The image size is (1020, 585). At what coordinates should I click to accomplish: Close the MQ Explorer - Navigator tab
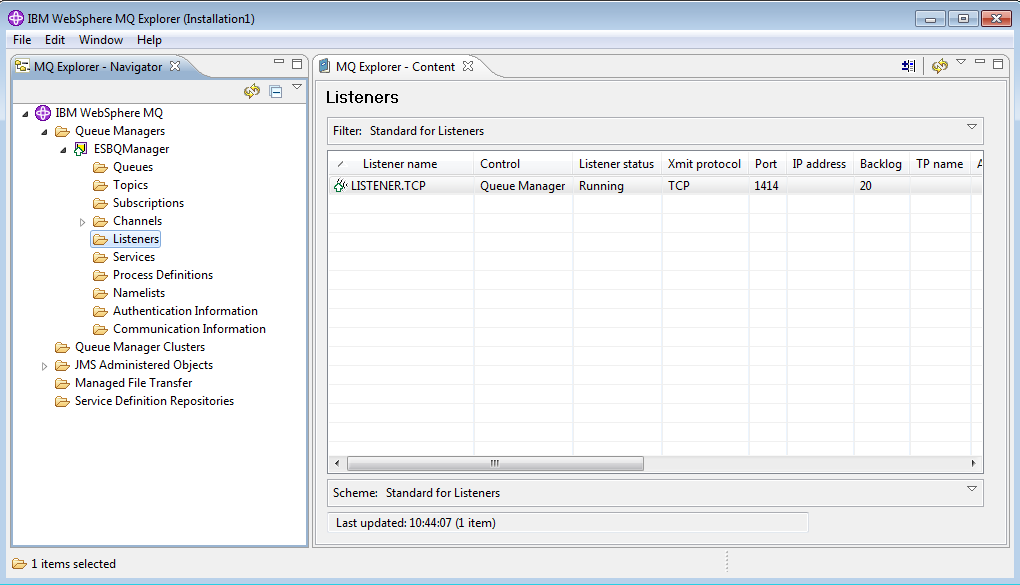point(175,66)
